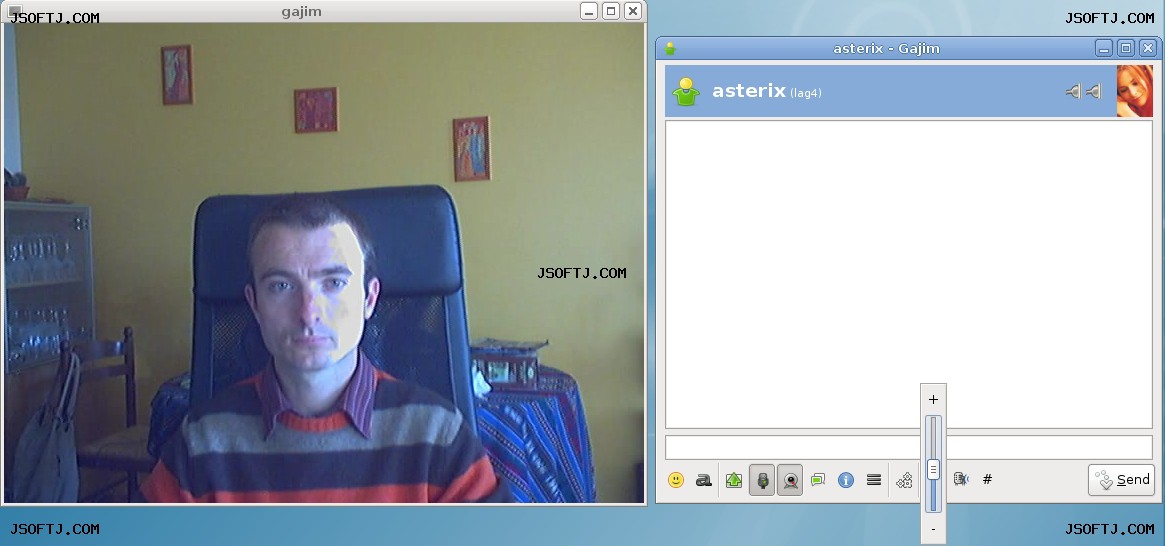Open the text formatting options icon
Image resolution: width=1165 pixels, height=546 pixels.
point(704,480)
